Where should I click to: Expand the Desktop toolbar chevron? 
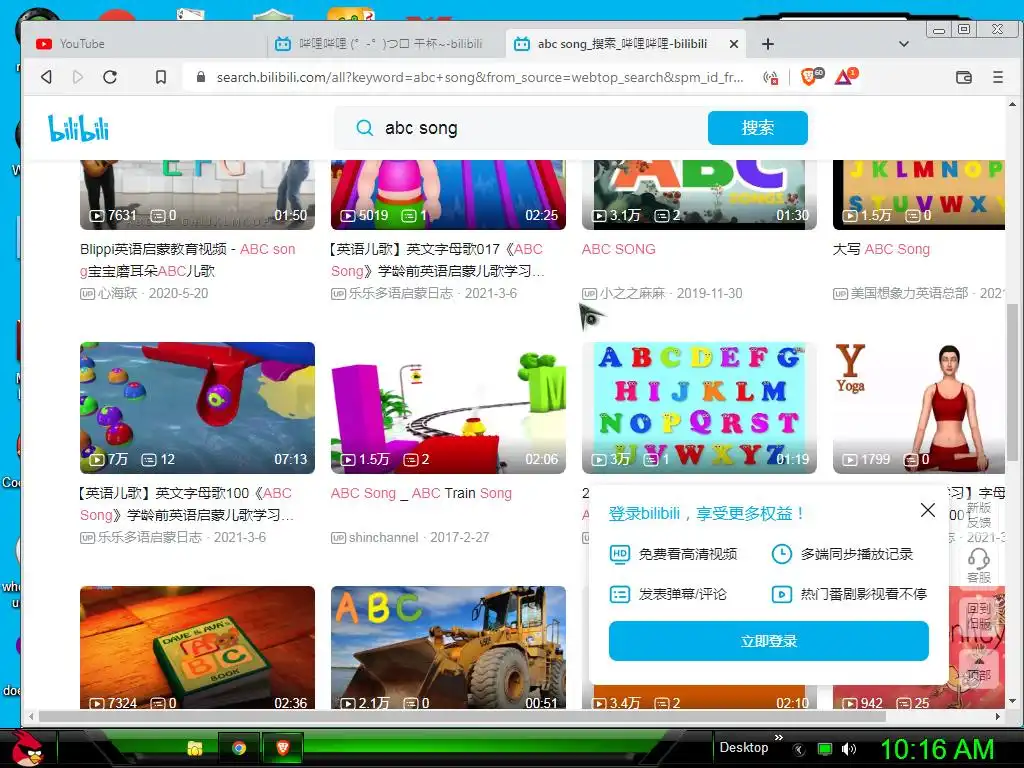tap(778, 738)
